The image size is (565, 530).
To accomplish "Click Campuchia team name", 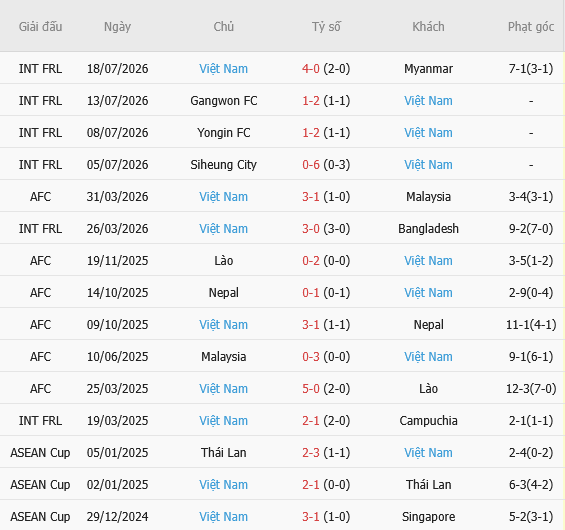I will [428, 421].
